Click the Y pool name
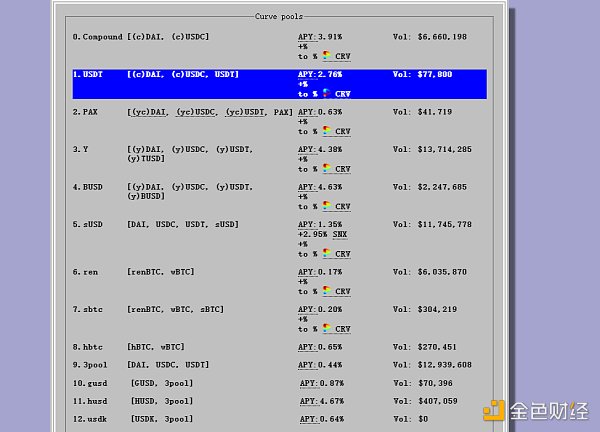Image resolution: width=600 pixels, height=432 pixels. point(80,149)
